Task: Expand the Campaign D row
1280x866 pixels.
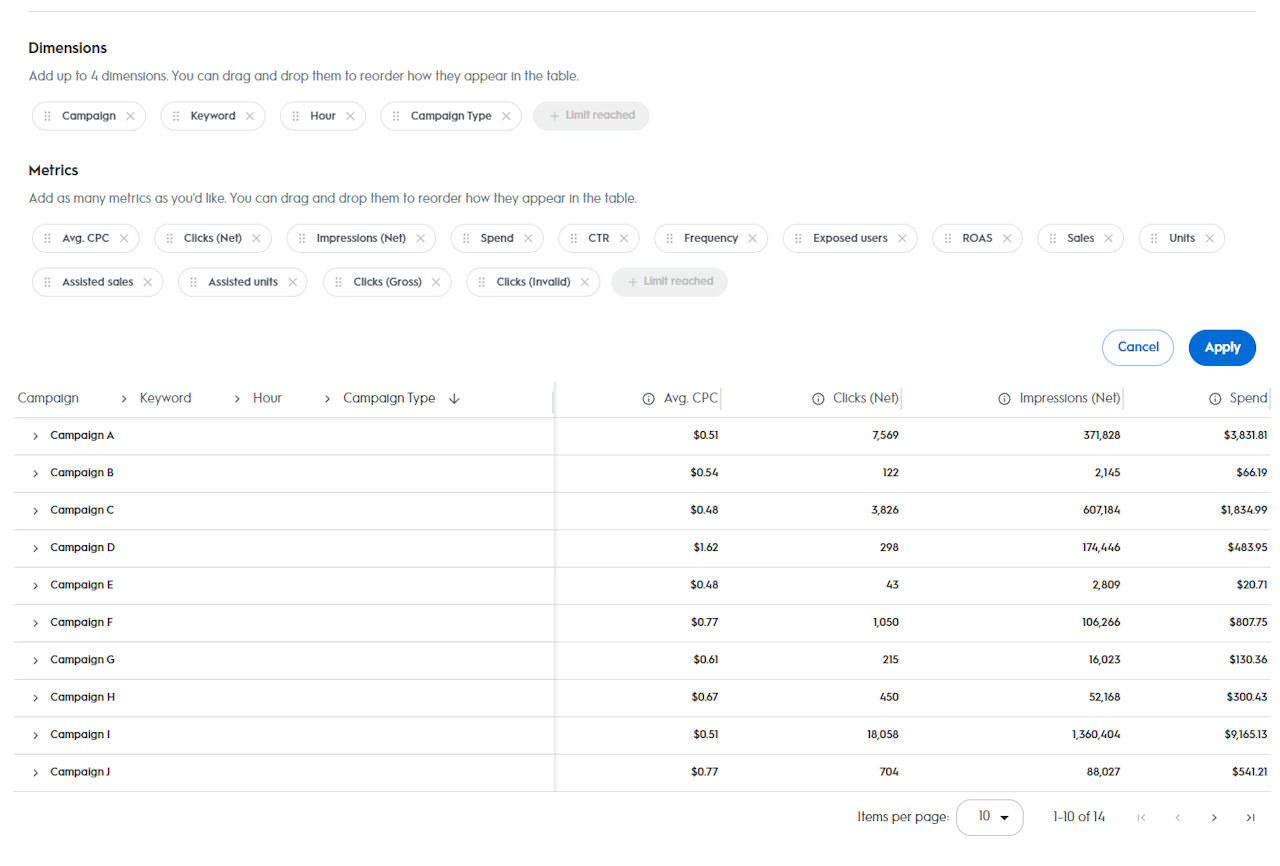Action: pyautogui.click(x=35, y=548)
